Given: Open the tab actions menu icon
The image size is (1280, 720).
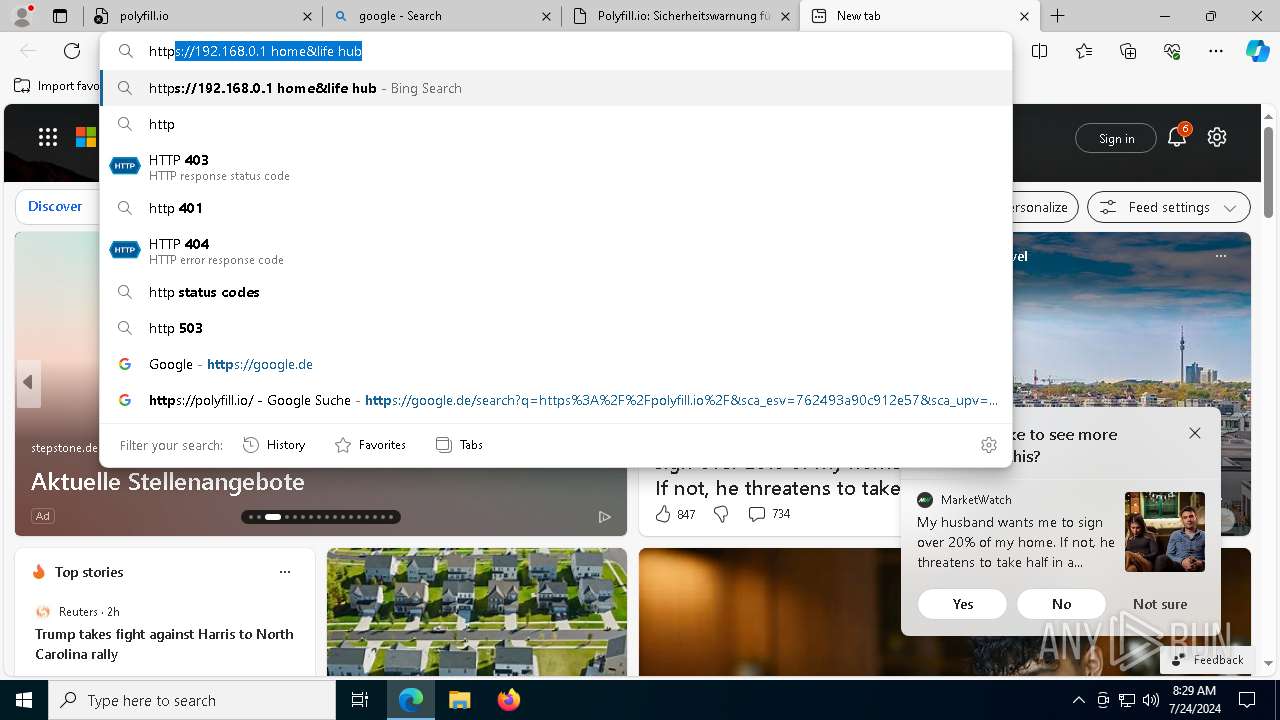Looking at the screenshot, I should coord(60,16).
